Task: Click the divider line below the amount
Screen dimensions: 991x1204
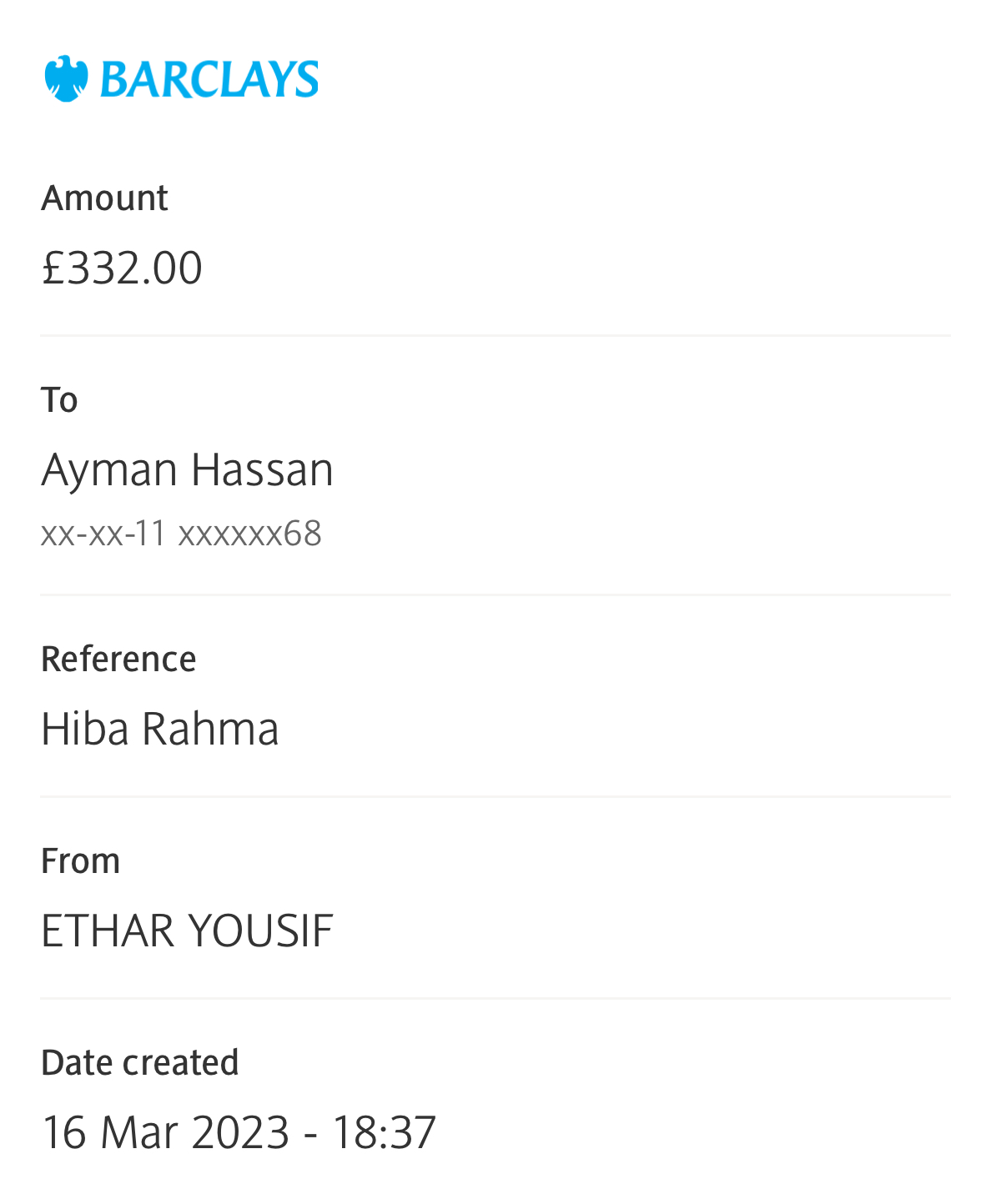Action: [x=495, y=336]
